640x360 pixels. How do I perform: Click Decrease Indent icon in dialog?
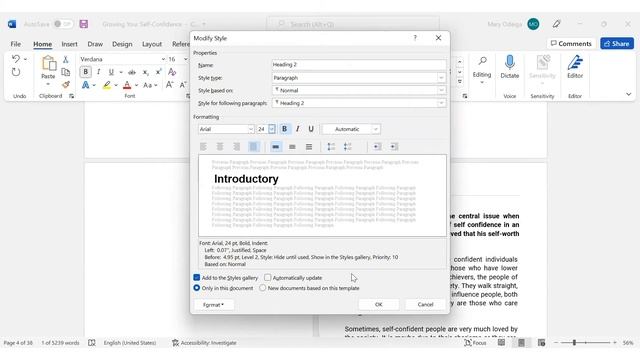378,147
